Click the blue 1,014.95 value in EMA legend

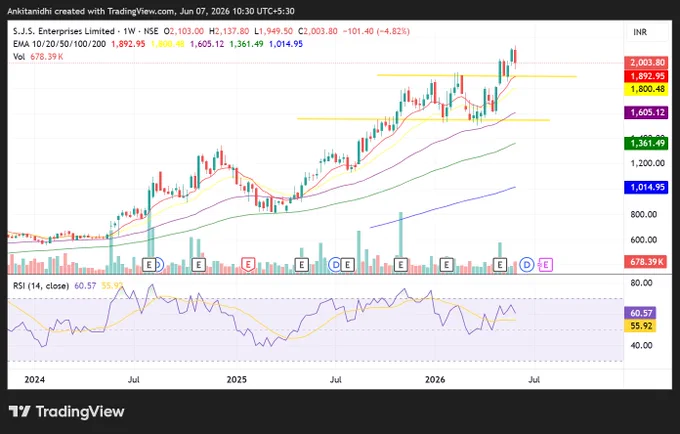point(286,44)
